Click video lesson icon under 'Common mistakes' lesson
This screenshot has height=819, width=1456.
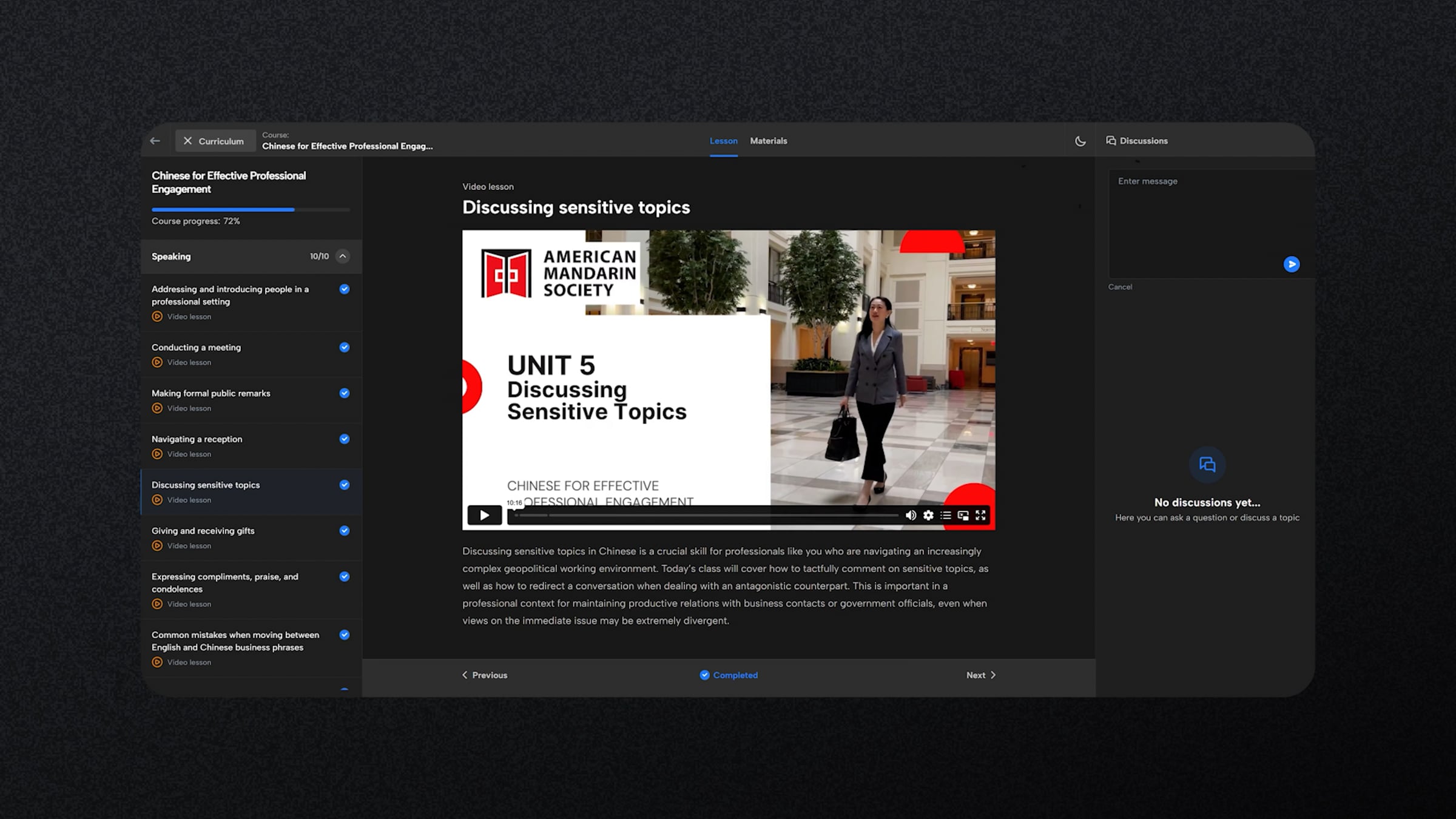[157, 662]
